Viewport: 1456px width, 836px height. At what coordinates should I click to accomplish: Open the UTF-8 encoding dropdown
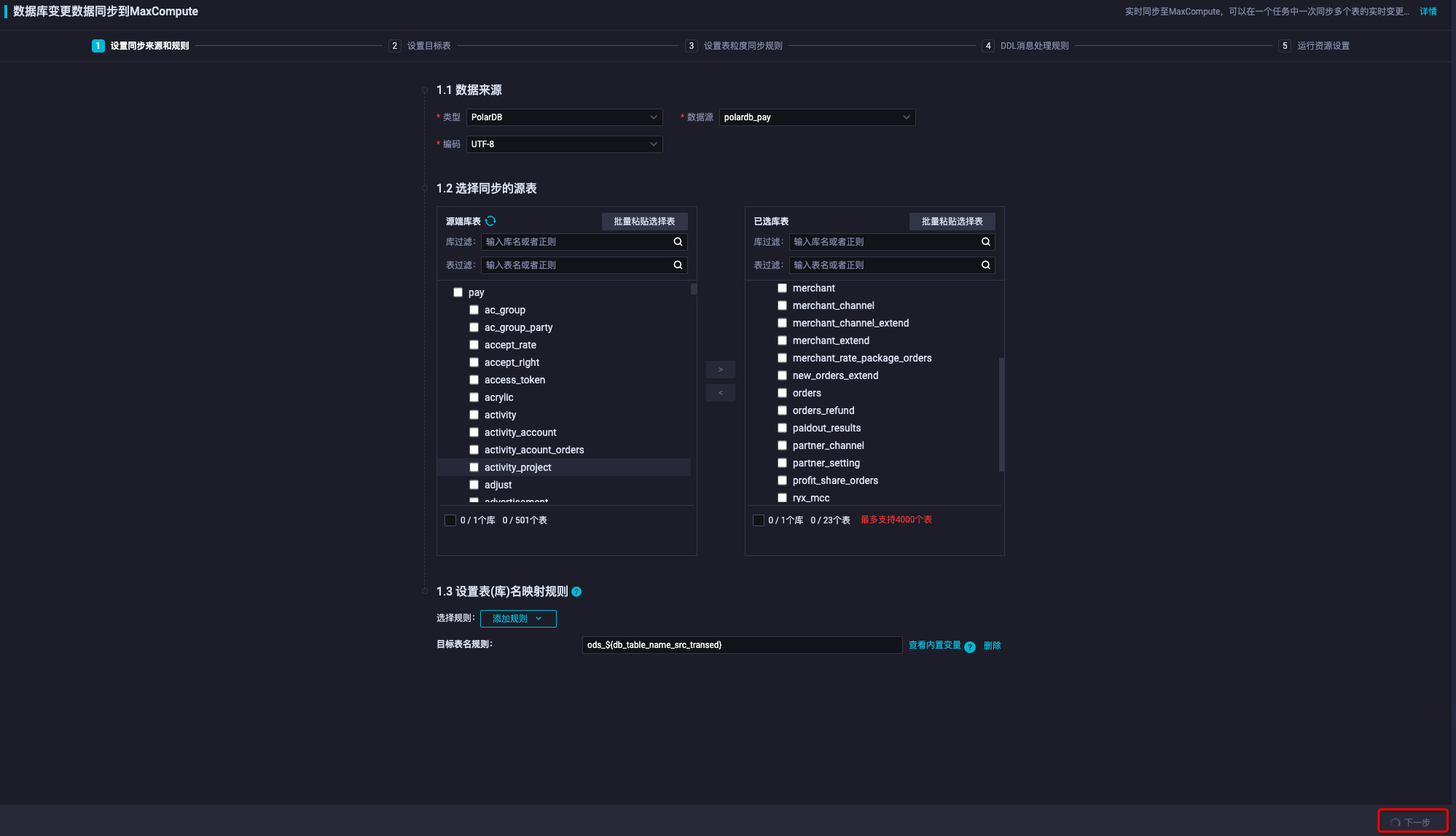coord(564,144)
